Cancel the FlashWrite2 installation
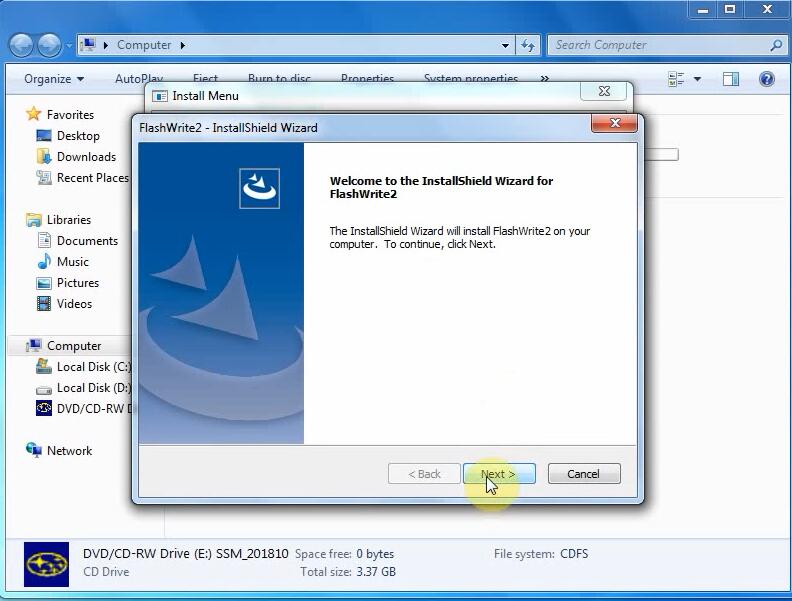792x601 pixels. [584, 474]
